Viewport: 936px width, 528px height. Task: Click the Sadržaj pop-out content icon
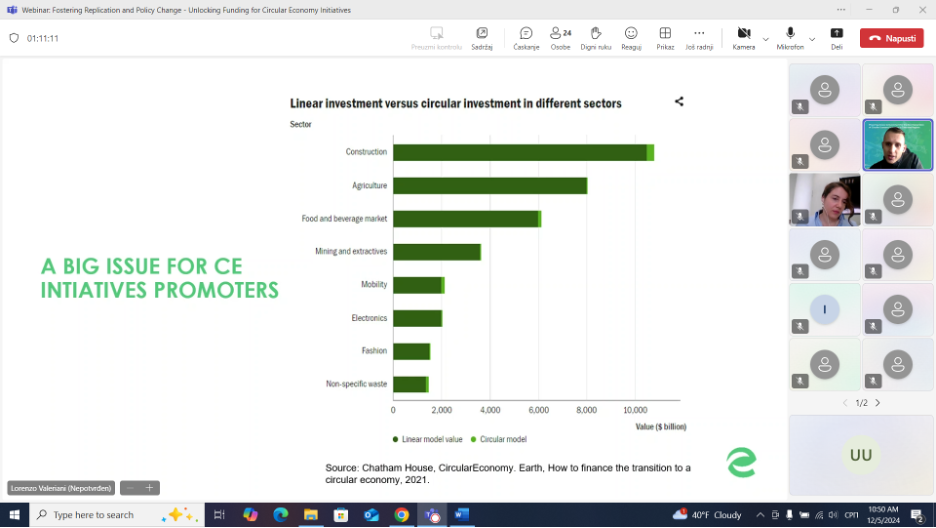click(x=482, y=37)
